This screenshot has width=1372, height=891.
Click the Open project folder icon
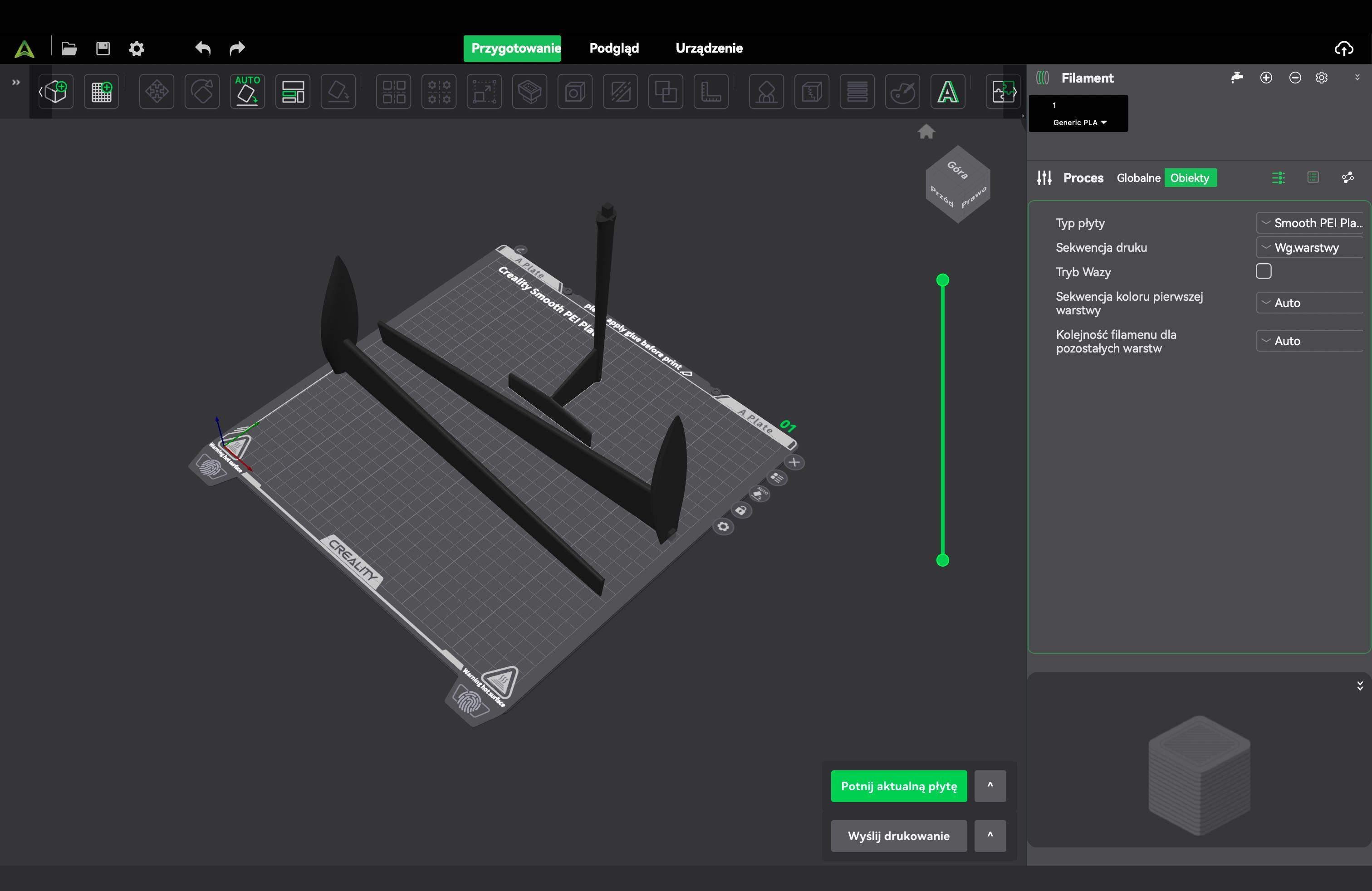pos(69,49)
